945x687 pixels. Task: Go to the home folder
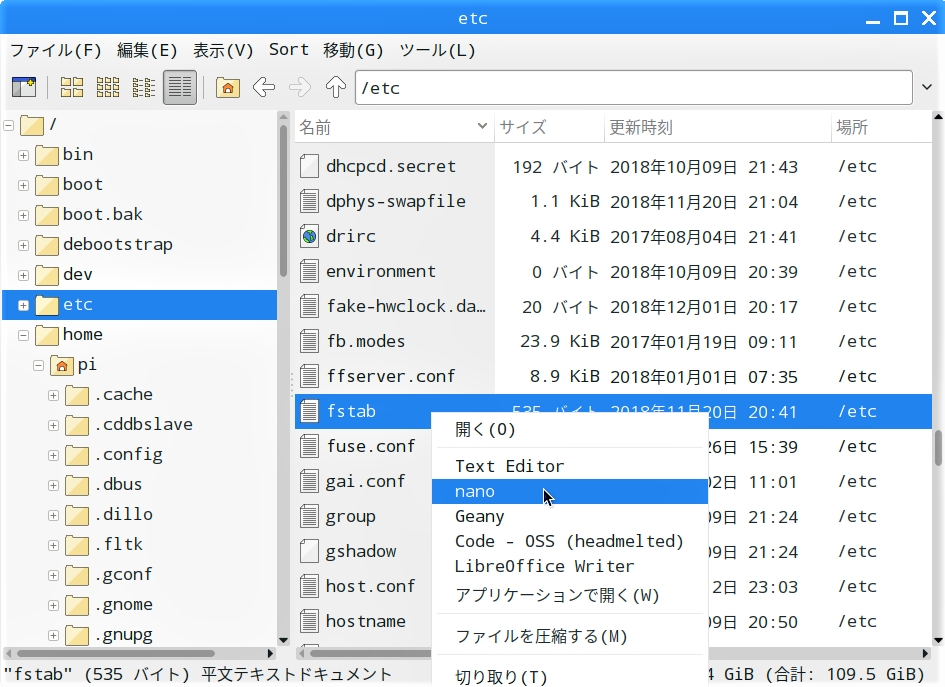(228, 87)
